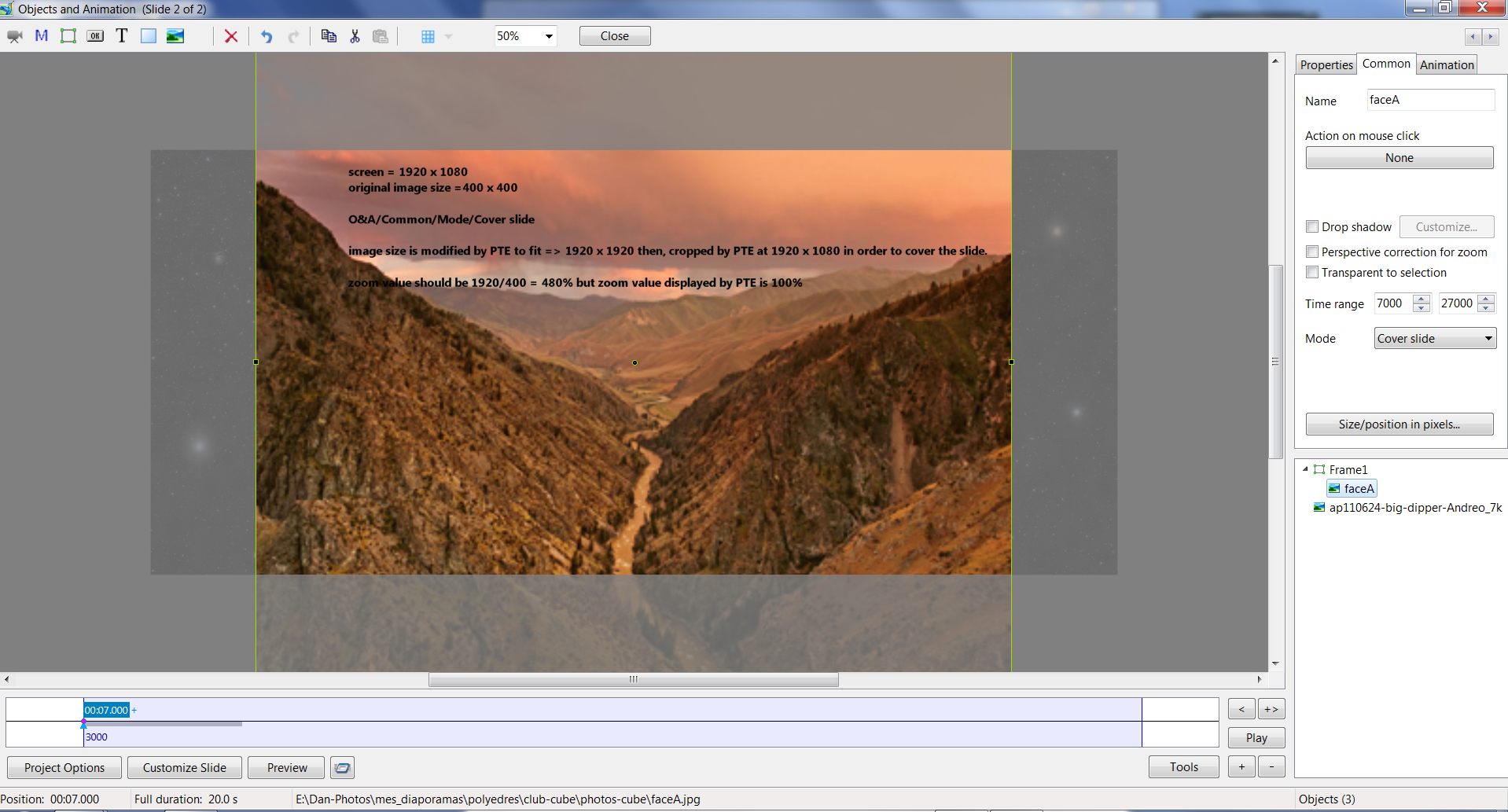Open the Mode dropdown showing Cover slide
1508x812 pixels.
(1487, 339)
